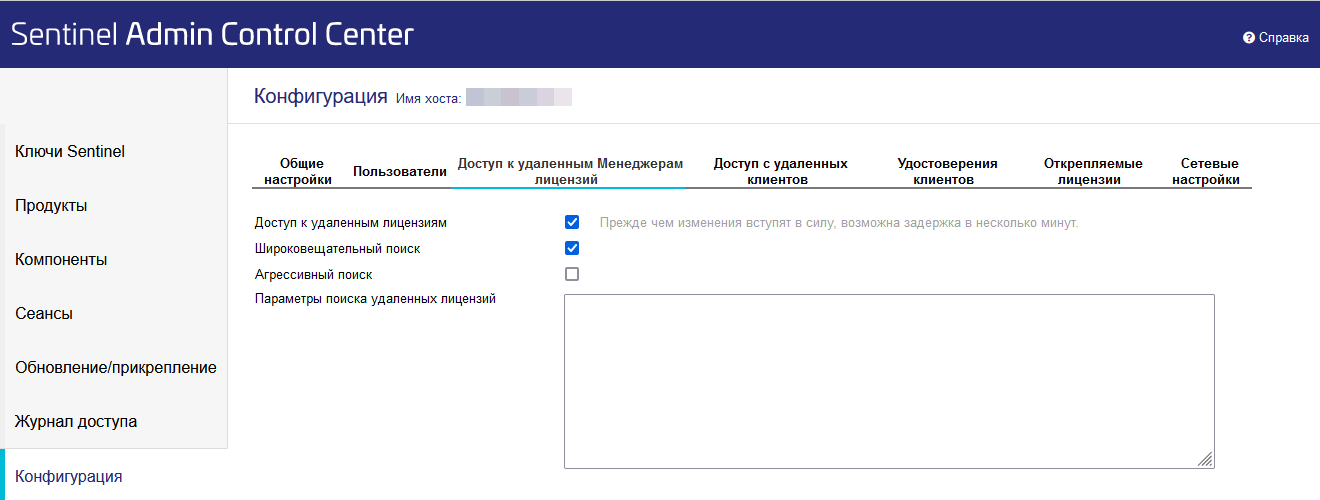1320x500 pixels.
Task: Switch to Пользователи tab
Action: pyautogui.click(x=400, y=171)
